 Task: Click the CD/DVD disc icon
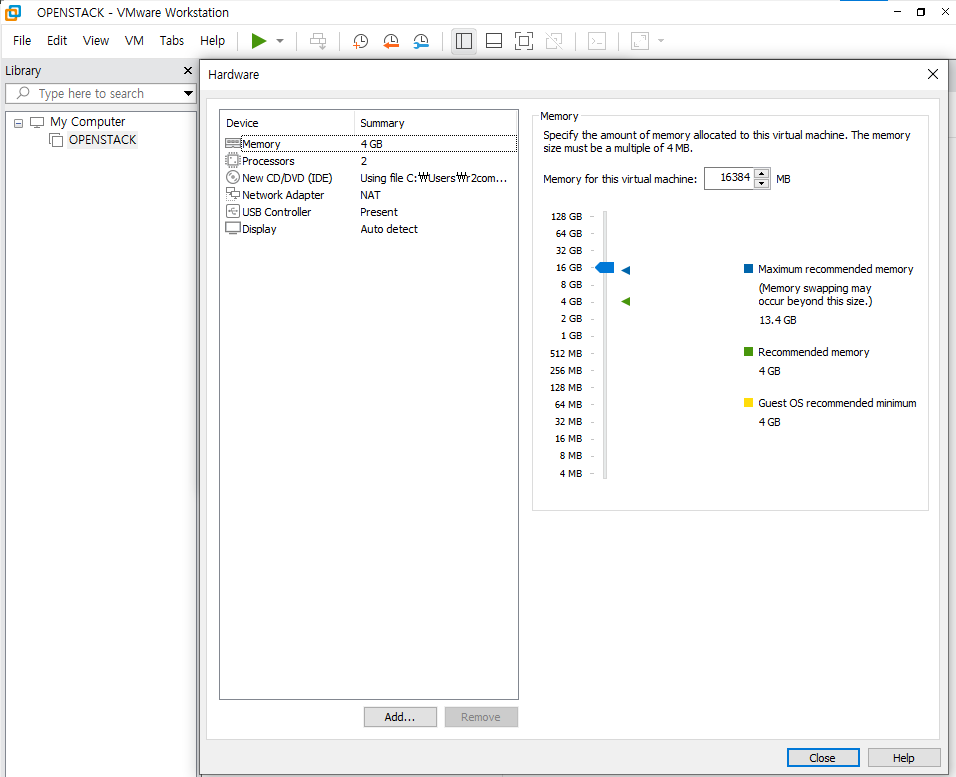pos(232,177)
